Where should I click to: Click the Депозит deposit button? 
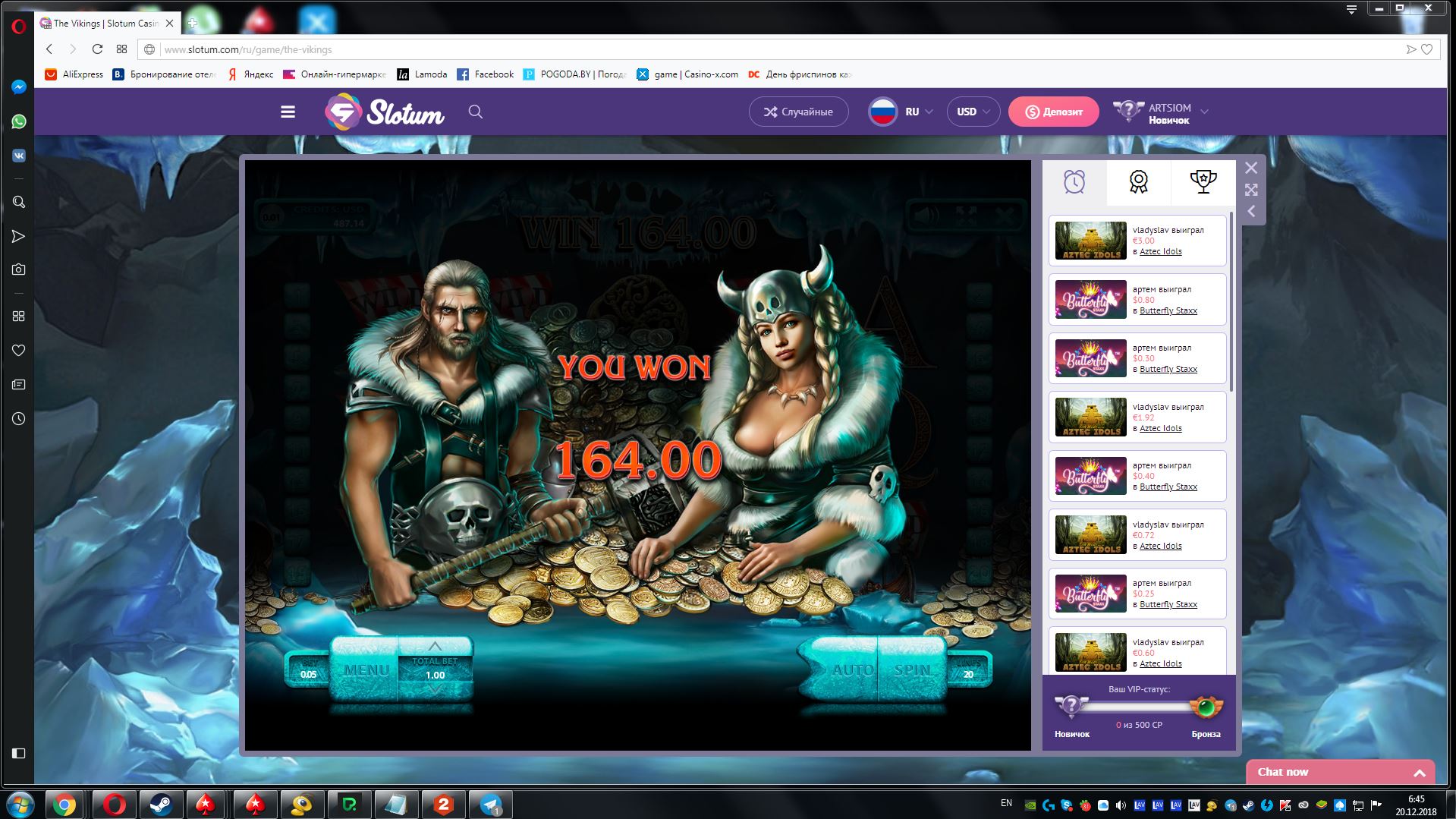1054,112
